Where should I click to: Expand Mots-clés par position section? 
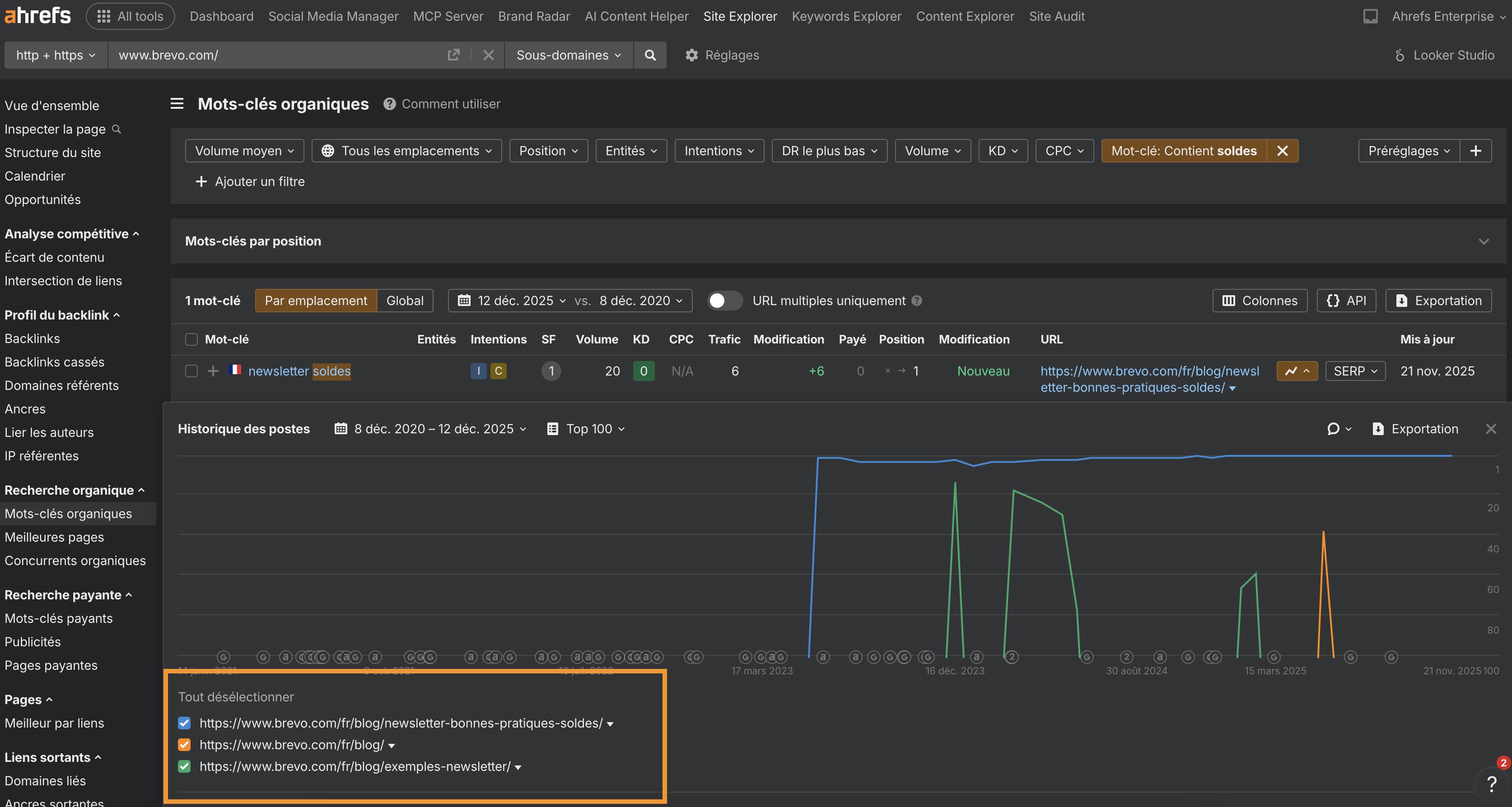1484,241
